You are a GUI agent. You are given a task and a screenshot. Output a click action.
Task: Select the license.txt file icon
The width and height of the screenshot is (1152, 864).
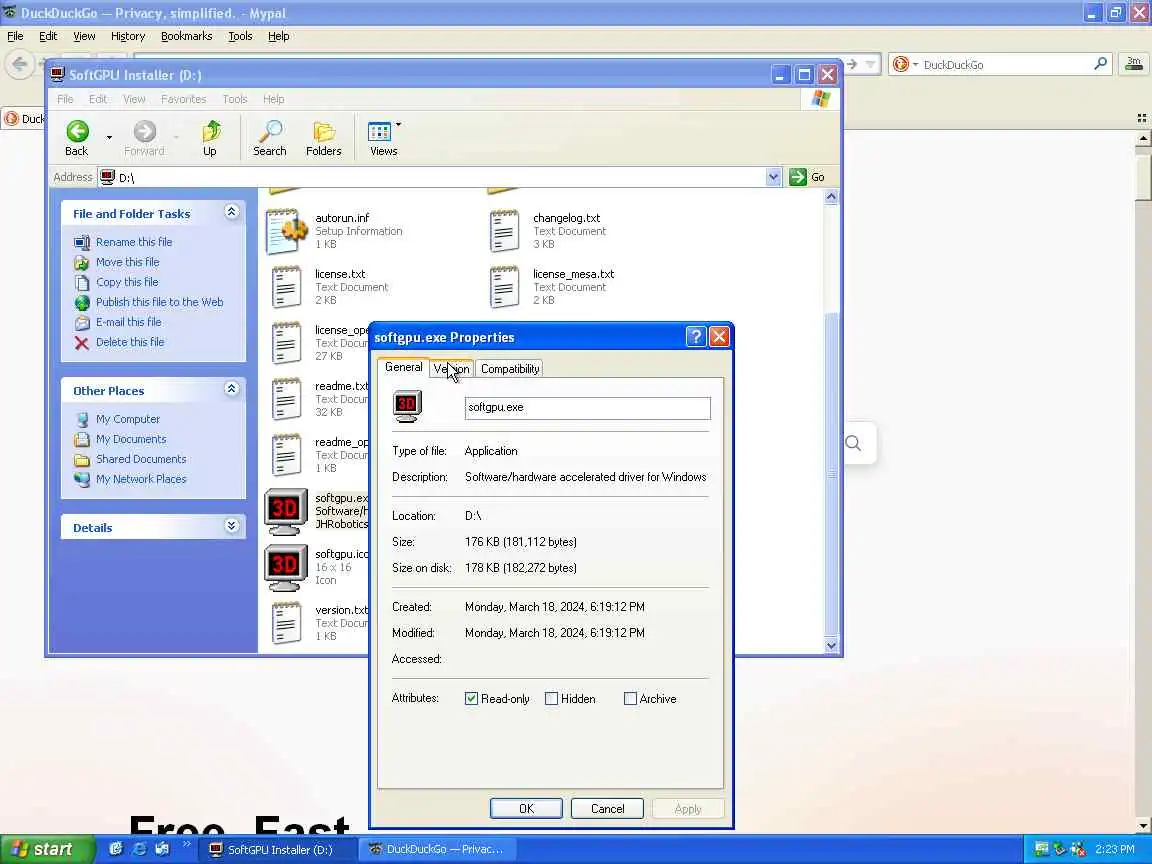286,287
